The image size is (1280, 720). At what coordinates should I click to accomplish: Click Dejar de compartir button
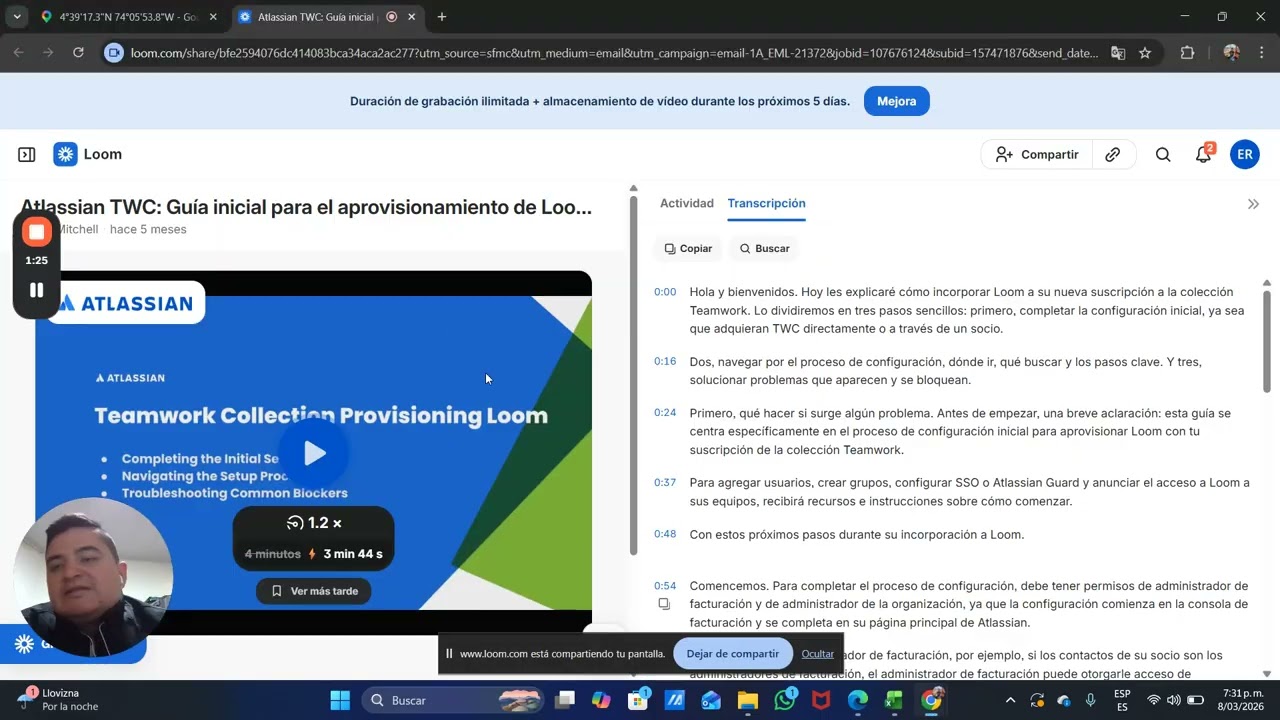click(x=732, y=654)
